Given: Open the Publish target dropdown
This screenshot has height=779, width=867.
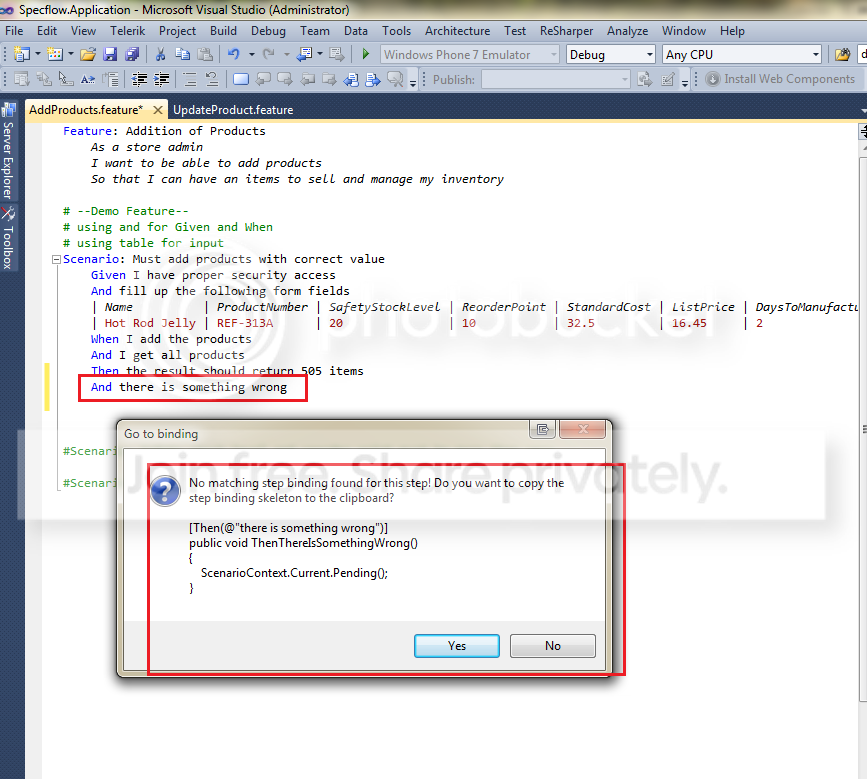Looking at the screenshot, I should (x=556, y=80).
